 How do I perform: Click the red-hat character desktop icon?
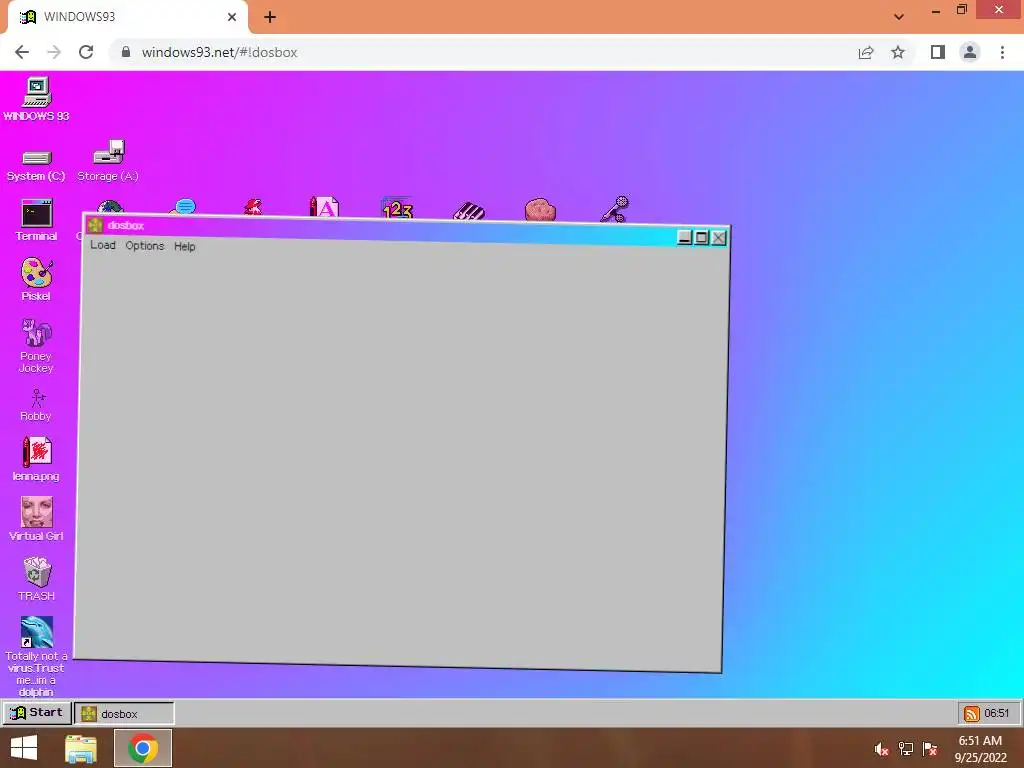point(253,208)
